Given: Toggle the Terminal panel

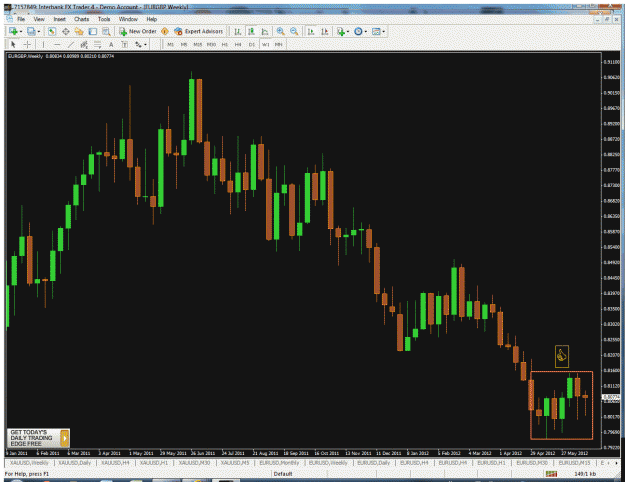Looking at the screenshot, I should (92, 31).
